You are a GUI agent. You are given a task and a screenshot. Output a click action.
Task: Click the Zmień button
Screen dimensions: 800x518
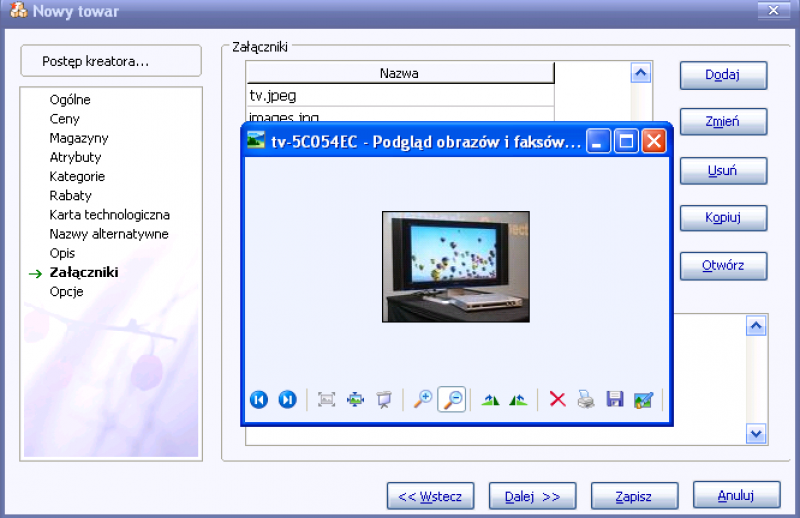723,121
